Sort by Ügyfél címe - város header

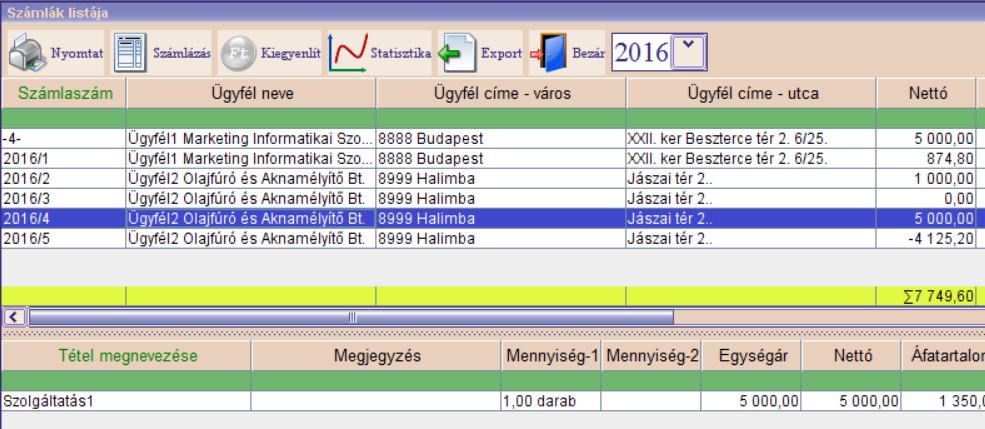click(x=500, y=93)
